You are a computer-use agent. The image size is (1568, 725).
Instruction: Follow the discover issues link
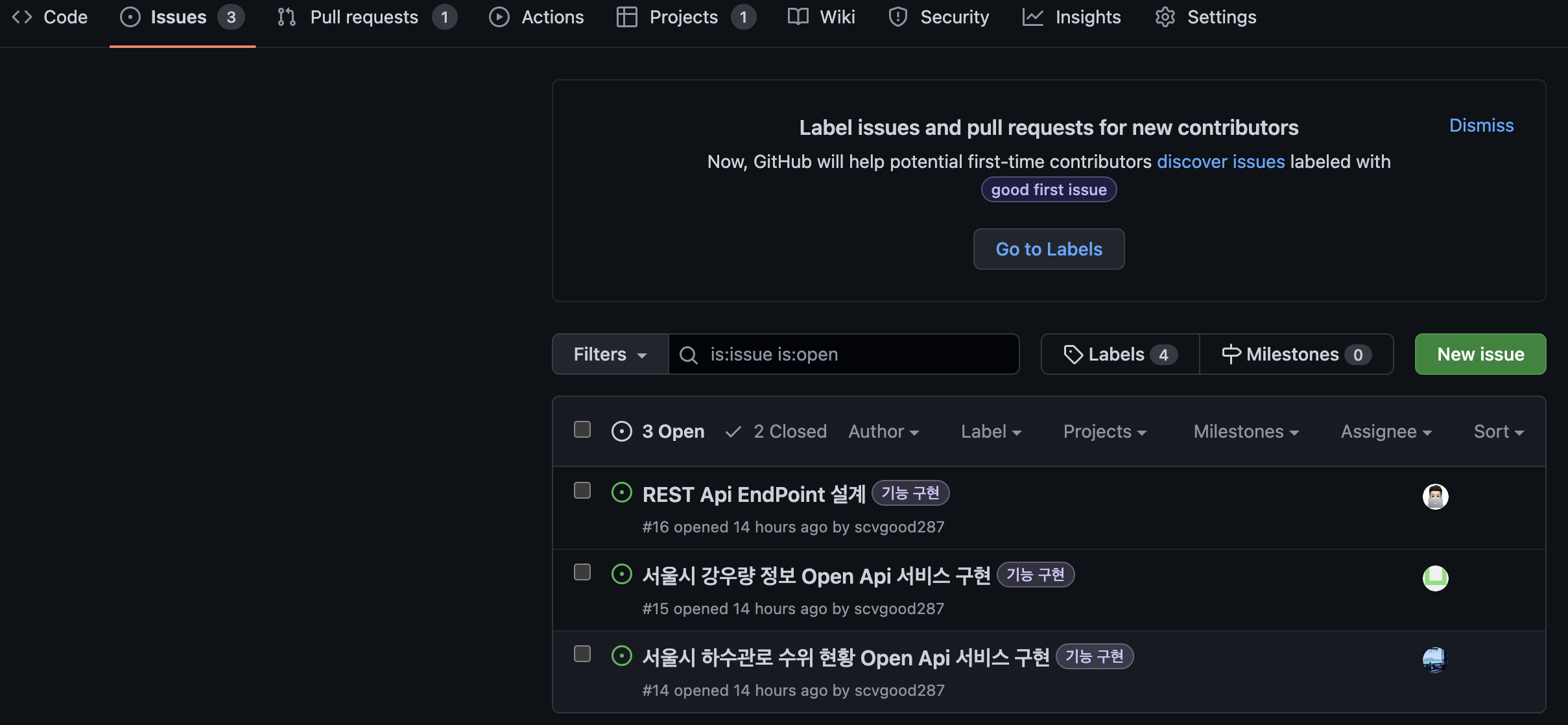(x=1220, y=161)
